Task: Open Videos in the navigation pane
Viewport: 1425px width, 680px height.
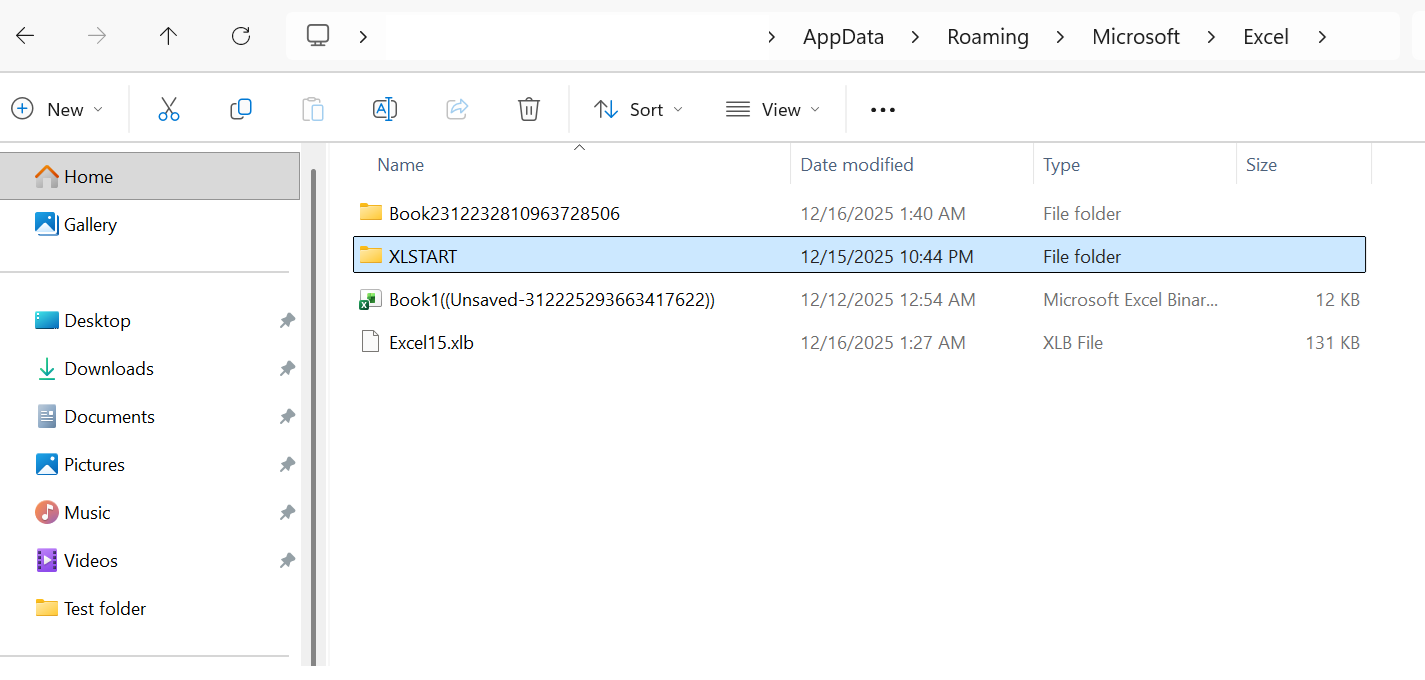Action: (x=90, y=561)
